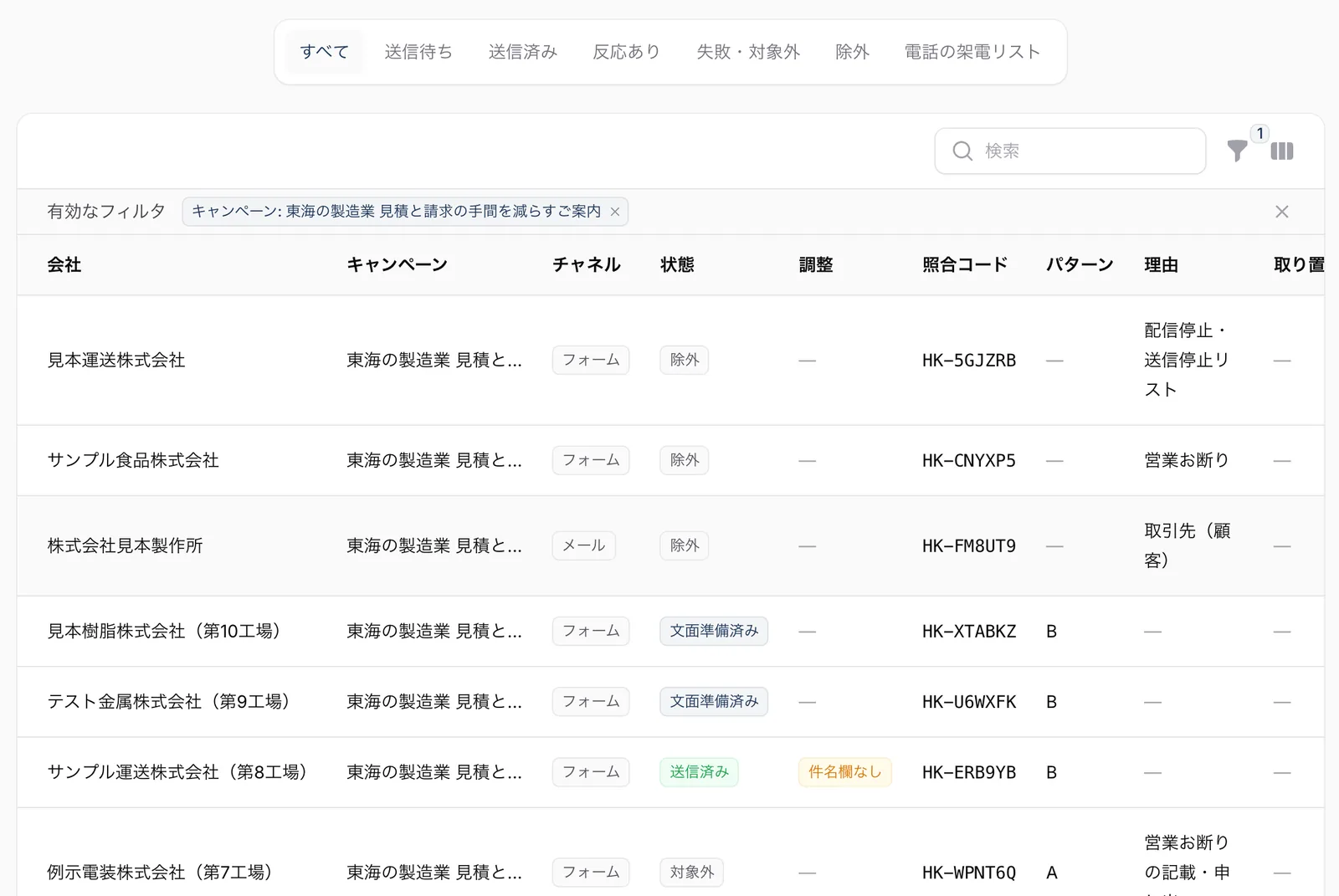The image size is (1339, 896).
Task: Click the 調整 column header
Action: pyautogui.click(x=816, y=265)
